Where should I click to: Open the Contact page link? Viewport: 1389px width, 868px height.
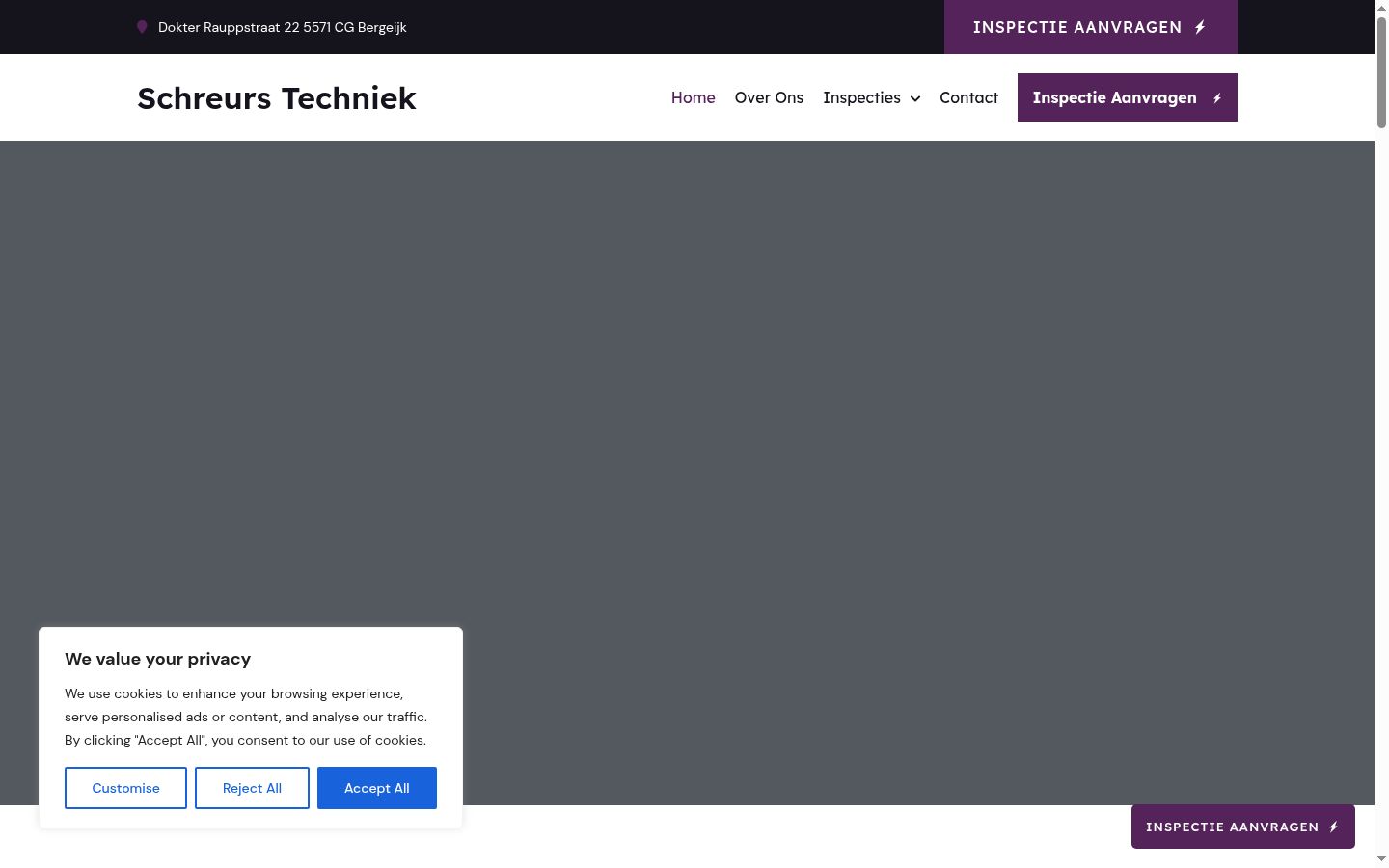(968, 97)
